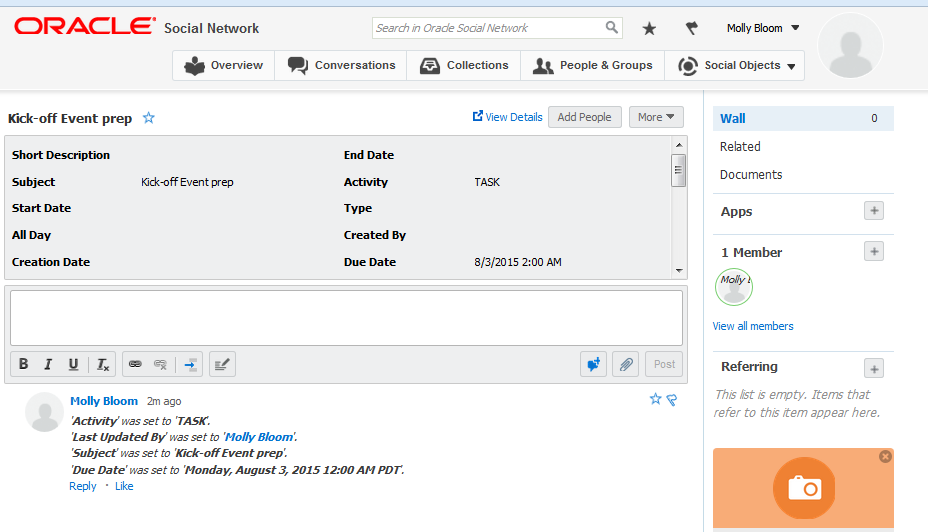This screenshot has height=532, width=928.
Task: Click into the message text area
Action: pos(346,318)
